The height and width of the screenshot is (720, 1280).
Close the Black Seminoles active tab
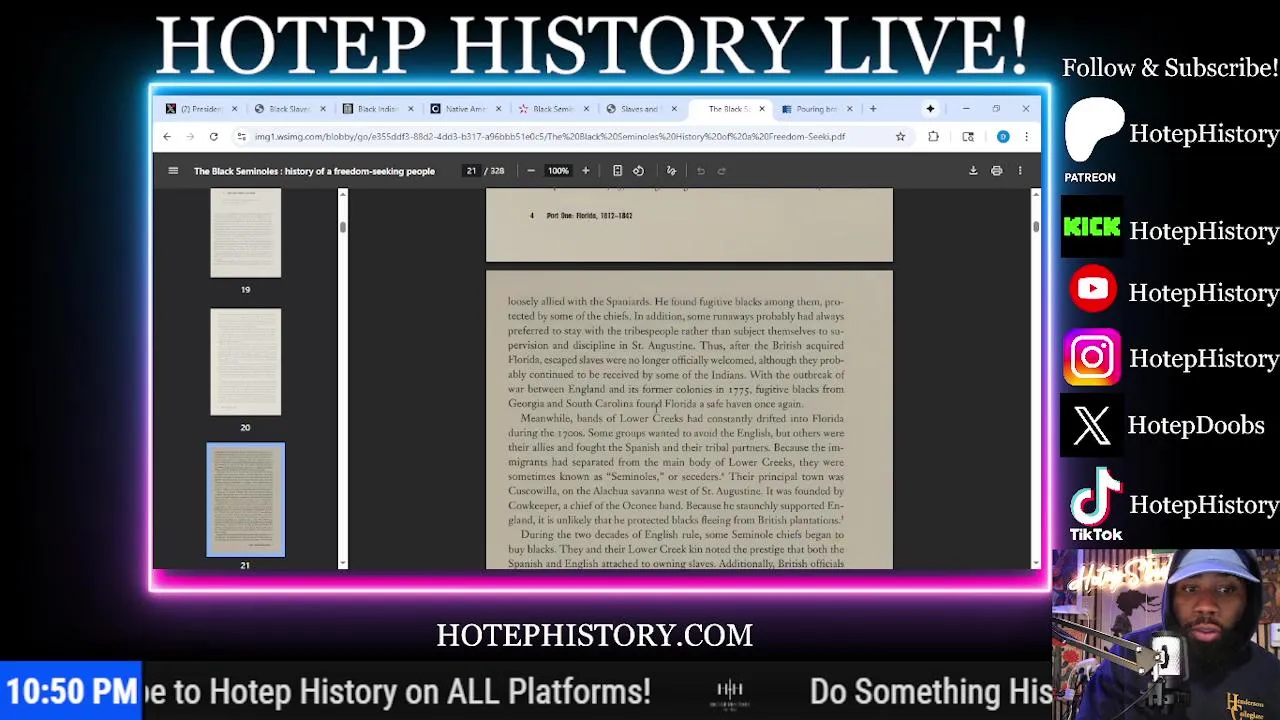point(762,109)
